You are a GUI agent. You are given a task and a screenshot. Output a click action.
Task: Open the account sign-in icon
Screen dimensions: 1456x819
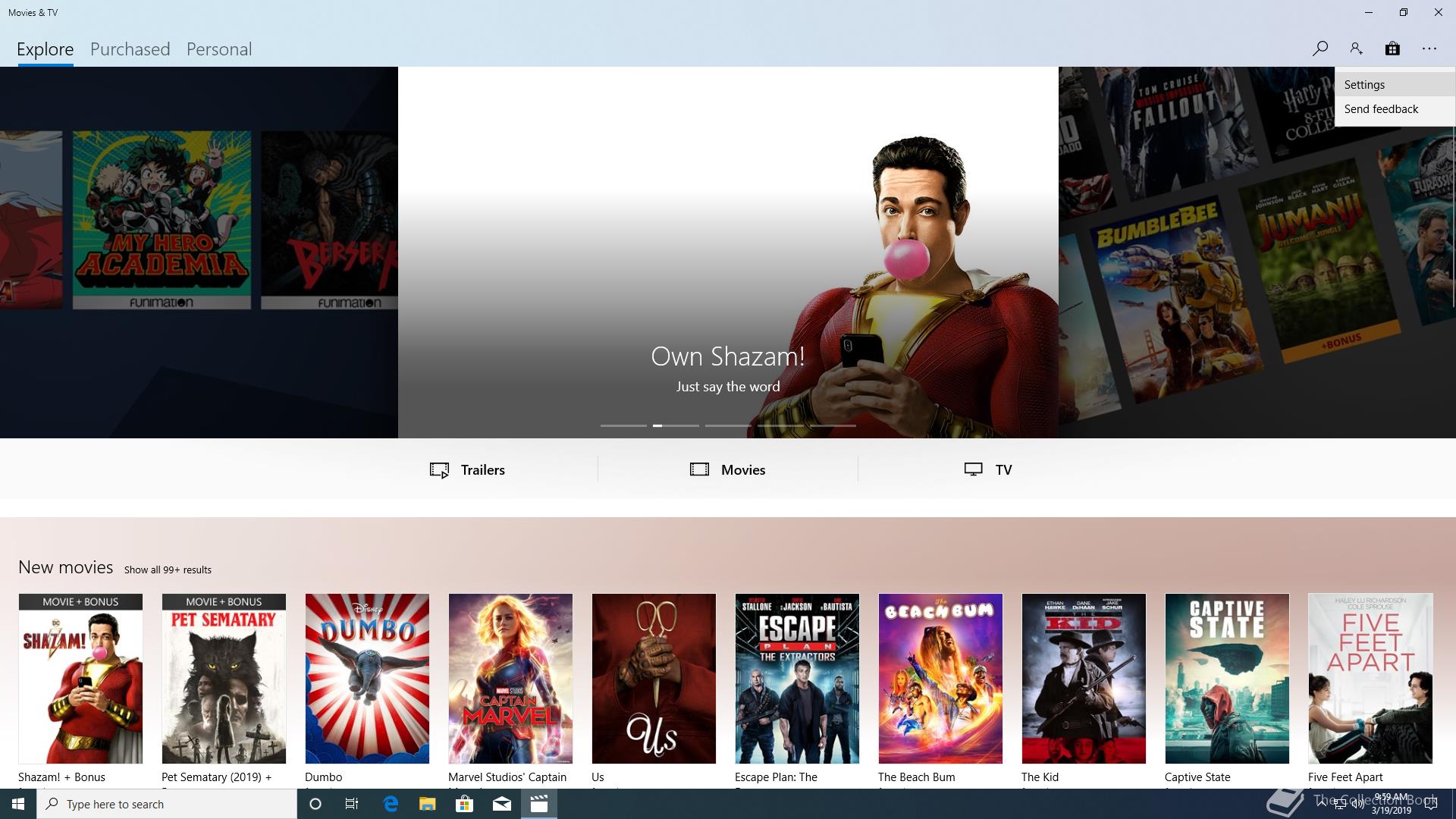pos(1356,49)
